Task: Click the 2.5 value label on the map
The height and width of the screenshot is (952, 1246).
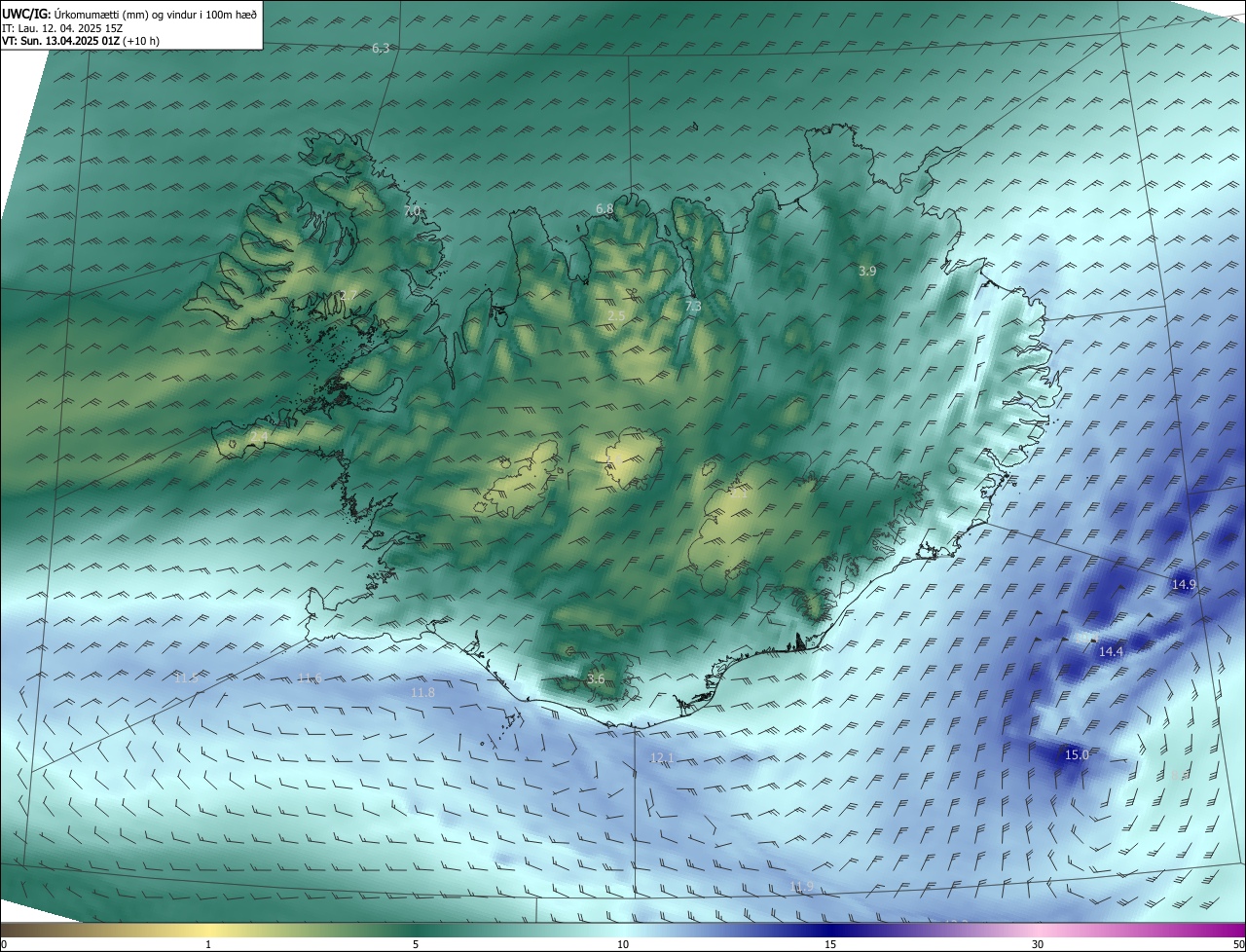Action: tap(616, 316)
